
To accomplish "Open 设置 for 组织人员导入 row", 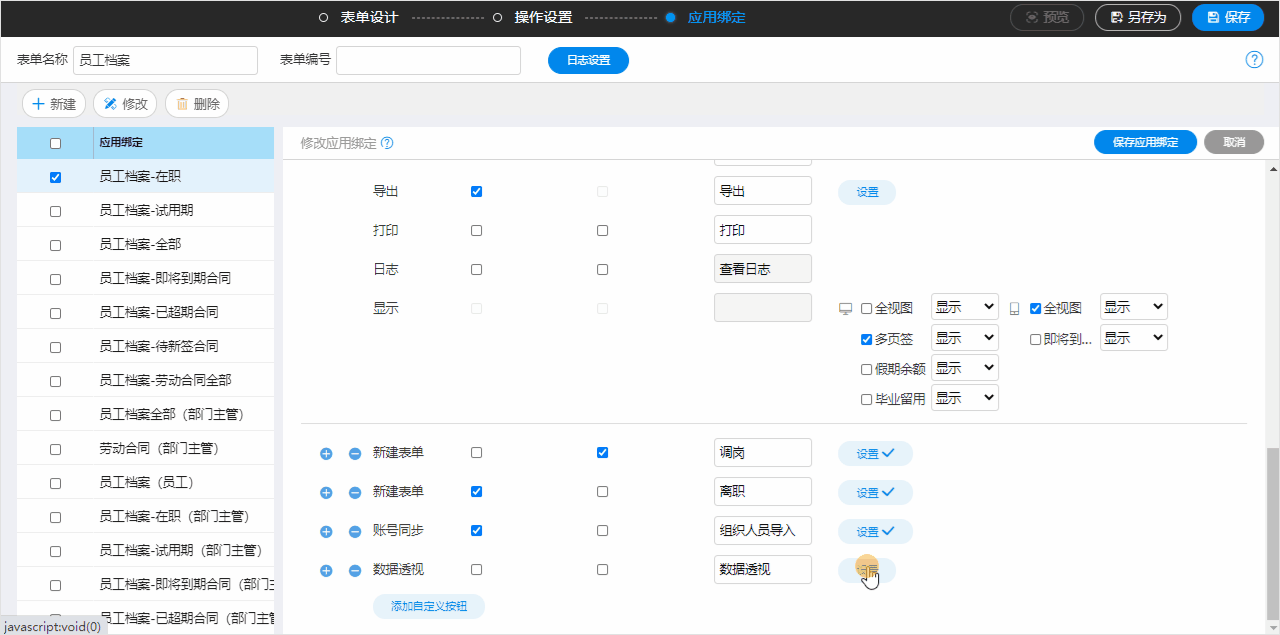I will click(x=875, y=531).
